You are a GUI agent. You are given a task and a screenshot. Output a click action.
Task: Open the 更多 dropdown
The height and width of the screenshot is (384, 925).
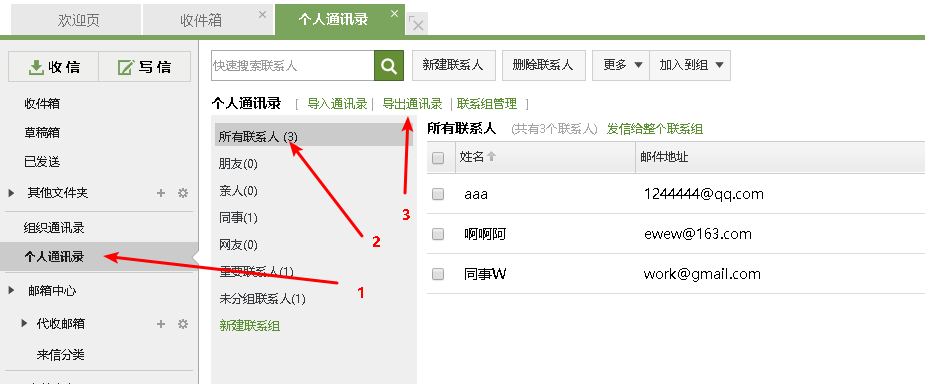click(621, 65)
